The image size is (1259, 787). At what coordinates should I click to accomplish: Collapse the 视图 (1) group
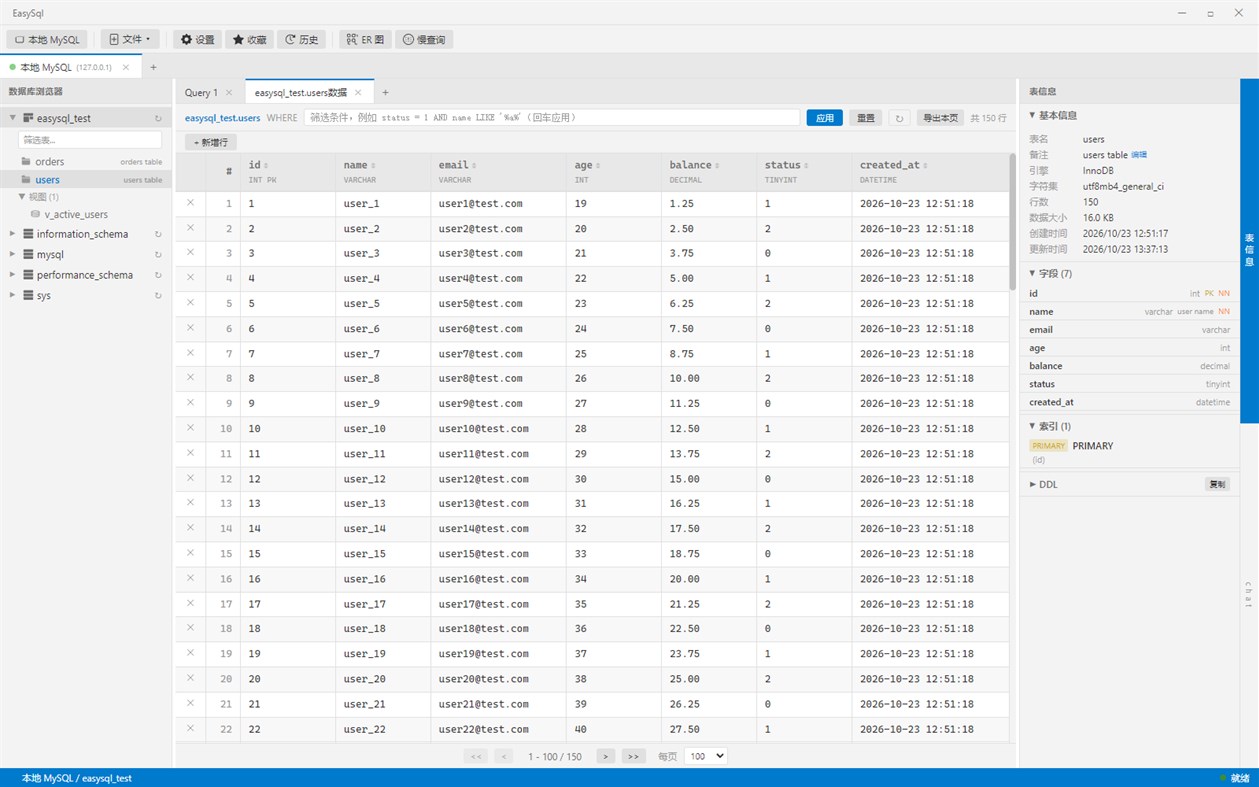click(23, 197)
